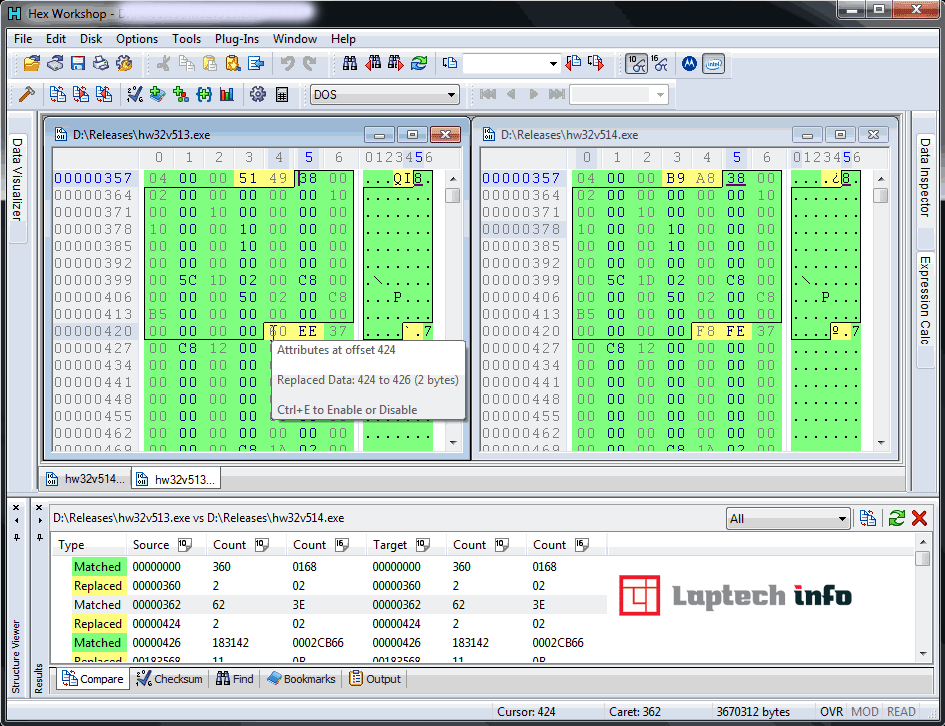Screen dimensions: 945x726
Task: Open the File menu
Action: coord(23,39)
